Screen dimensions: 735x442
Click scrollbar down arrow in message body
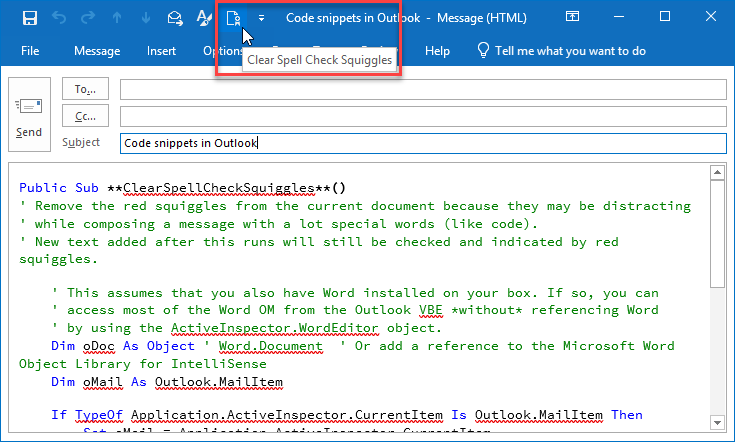click(717, 422)
